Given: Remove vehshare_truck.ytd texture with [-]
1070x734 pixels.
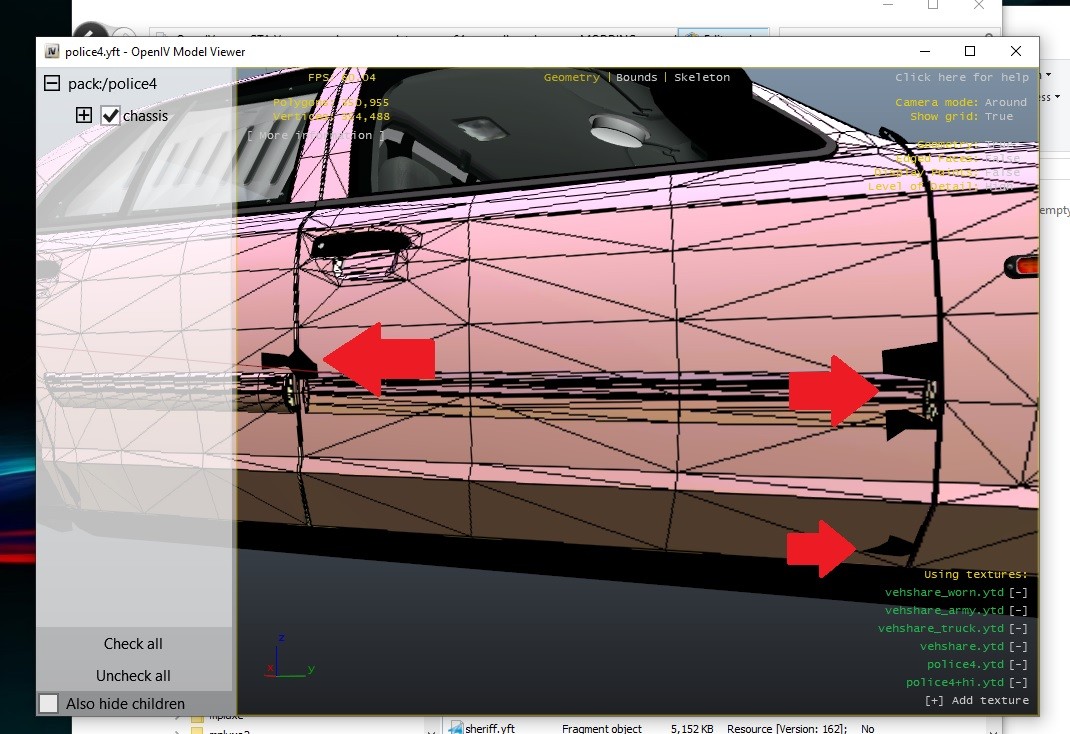Looking at the screenshot, I should (x=1018, y=628).
